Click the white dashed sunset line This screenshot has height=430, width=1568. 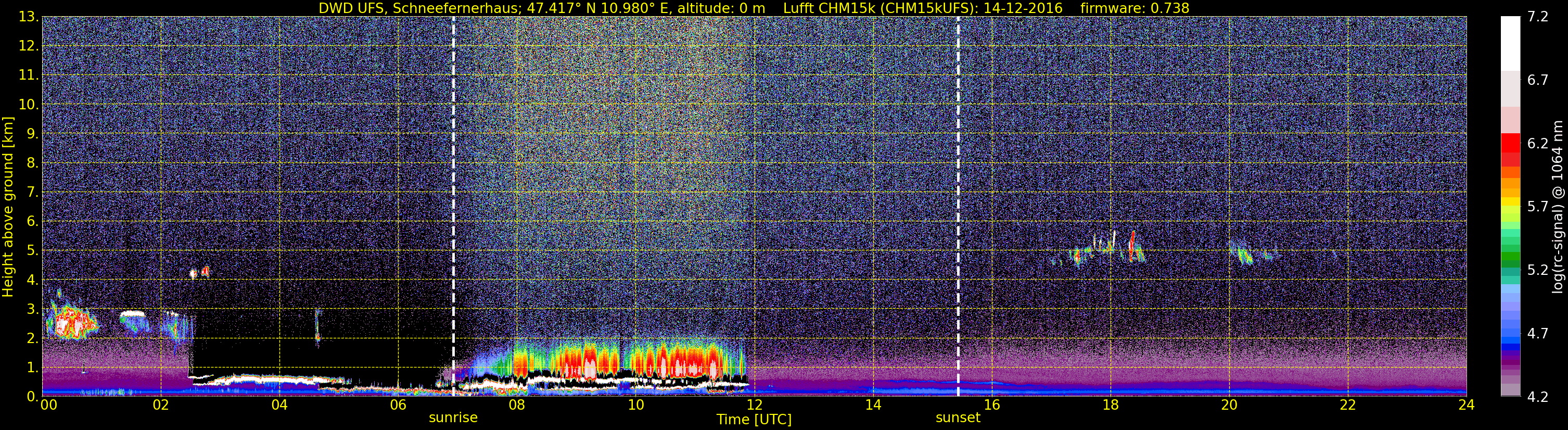[x=958, y=207]
